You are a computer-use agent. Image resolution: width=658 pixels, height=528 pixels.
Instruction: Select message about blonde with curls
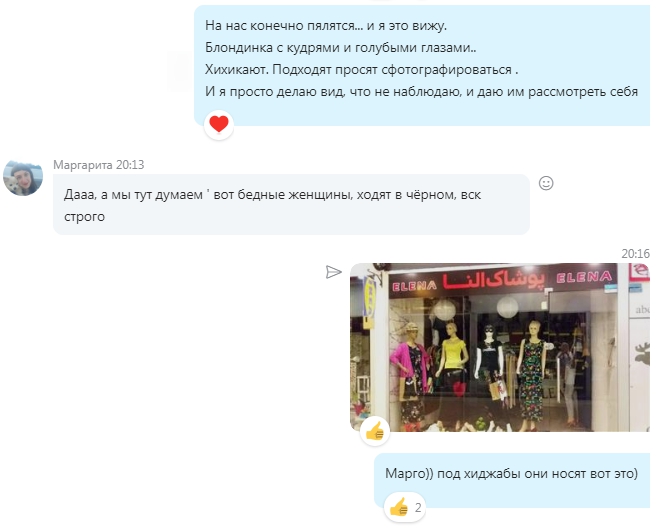(422, 65)
